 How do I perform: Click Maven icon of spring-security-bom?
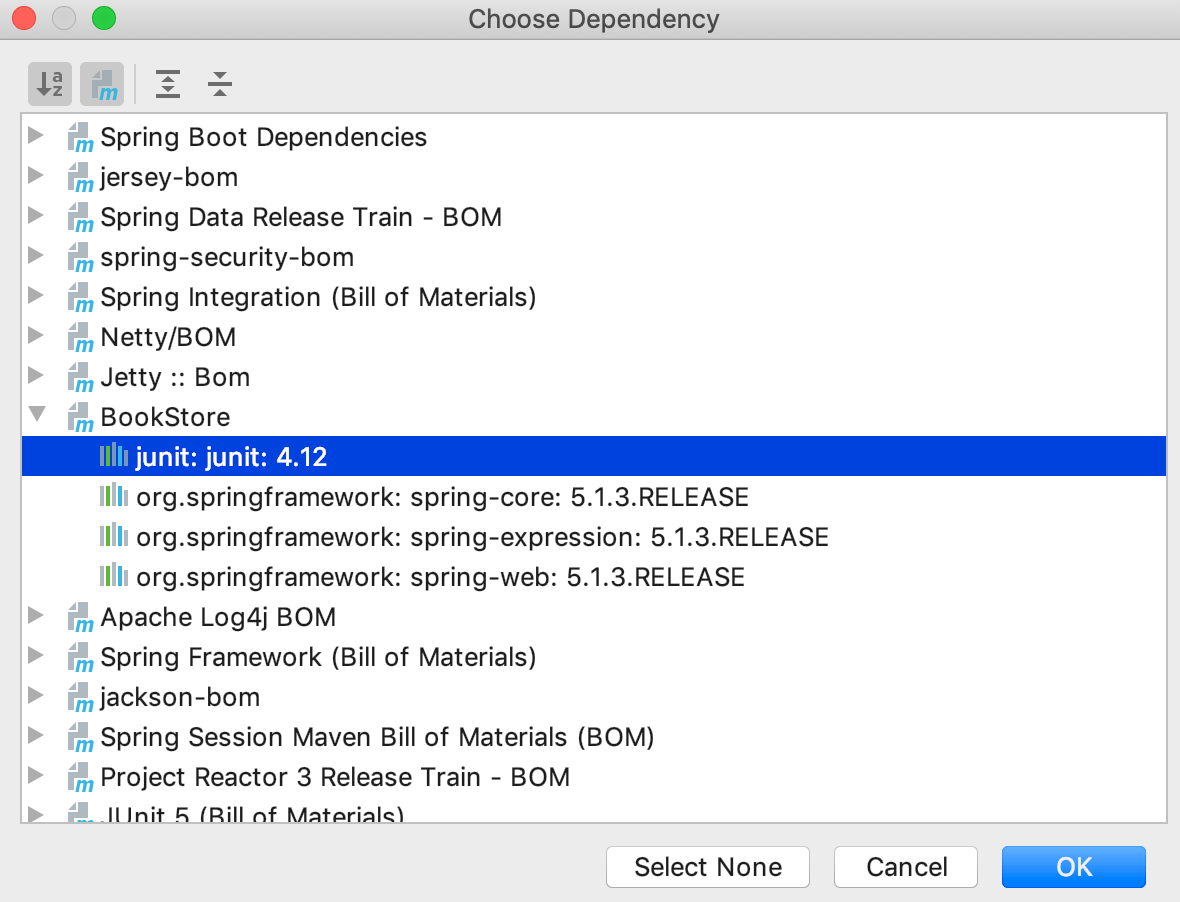pyautogui.click(x=80, y=257)
